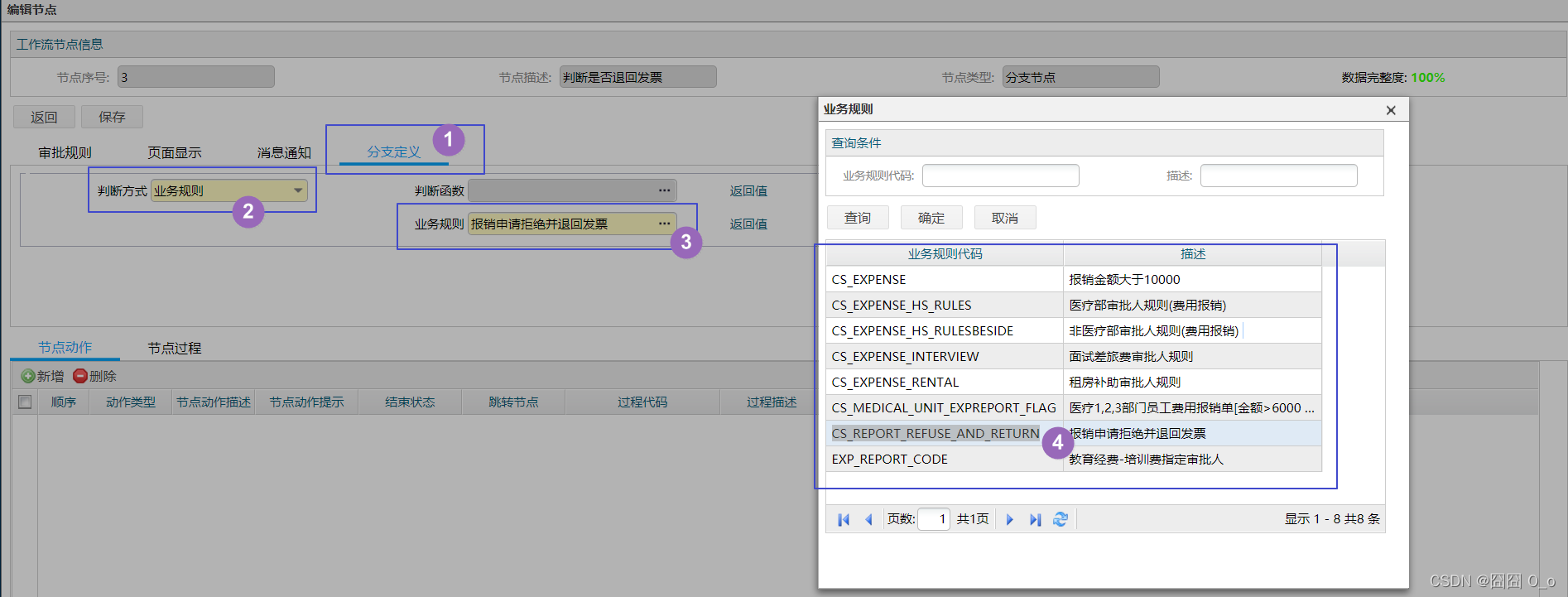1568x597 pixels.
Task: Click the 页数 page number box
Action: tap(934, 519)
